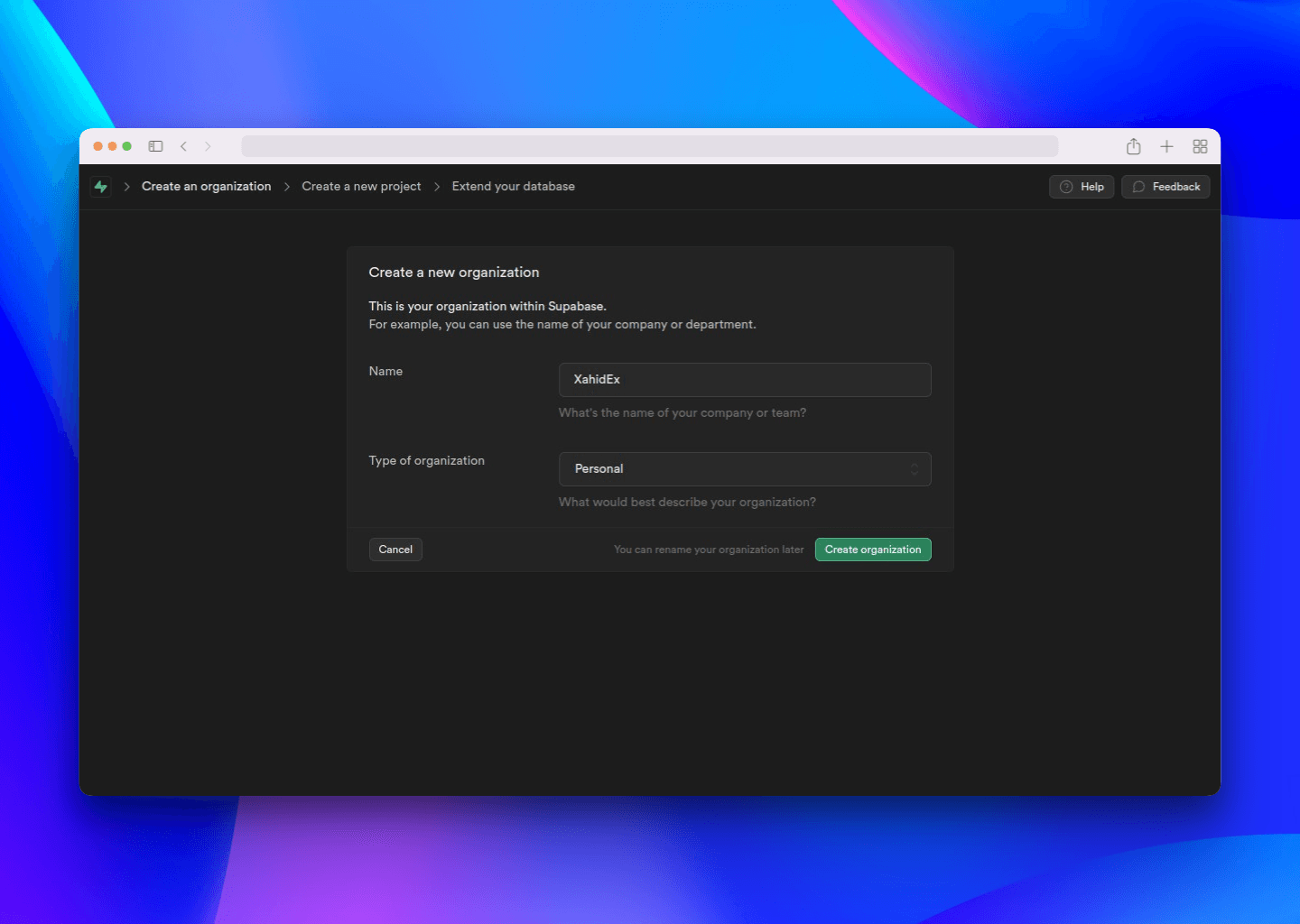
Task: Open the Type of organization dropdown
Action: pyautogui.click(x=744, y=469)
